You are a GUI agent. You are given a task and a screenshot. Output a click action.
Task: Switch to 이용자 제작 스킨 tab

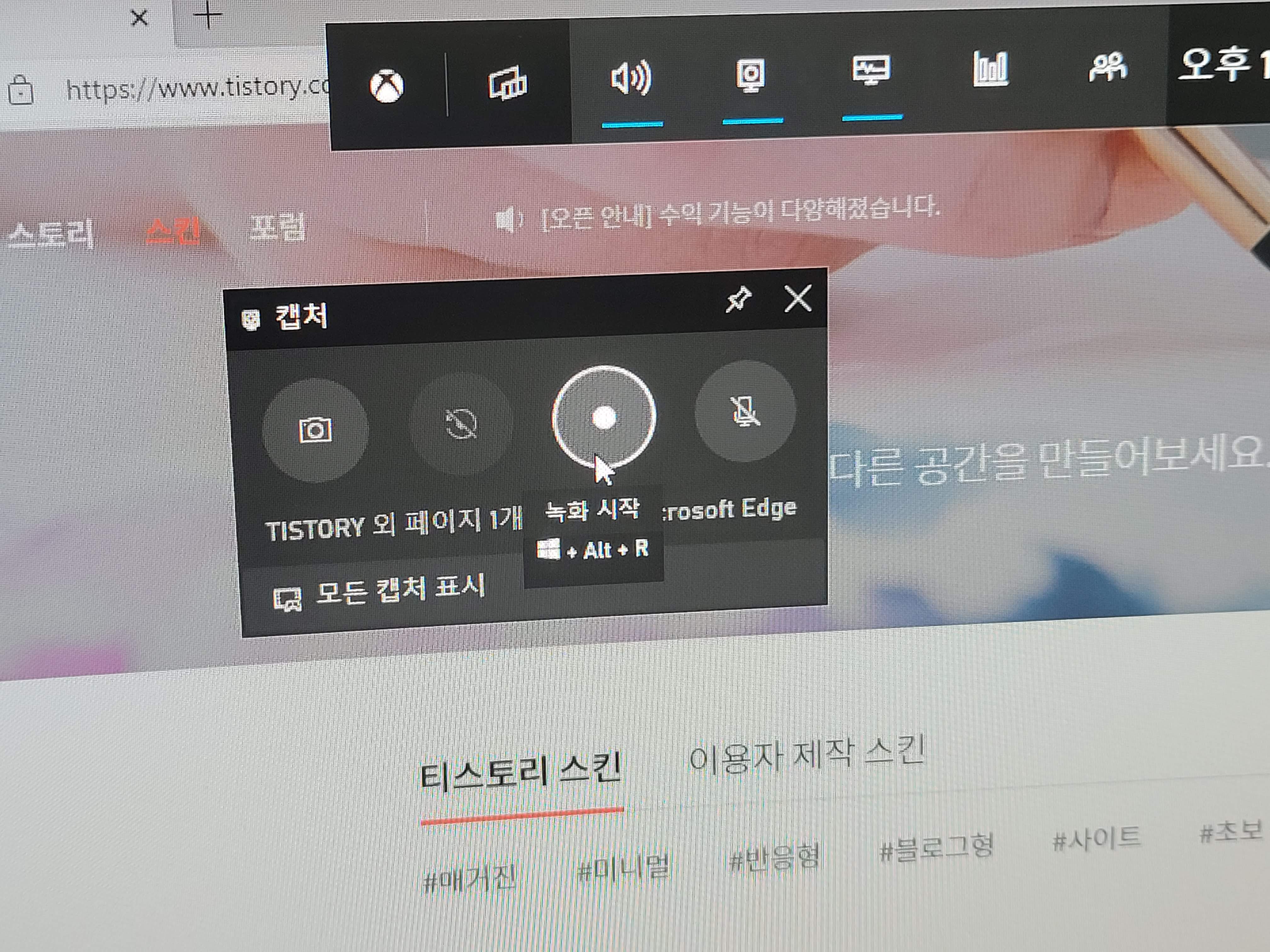[807, 755]
